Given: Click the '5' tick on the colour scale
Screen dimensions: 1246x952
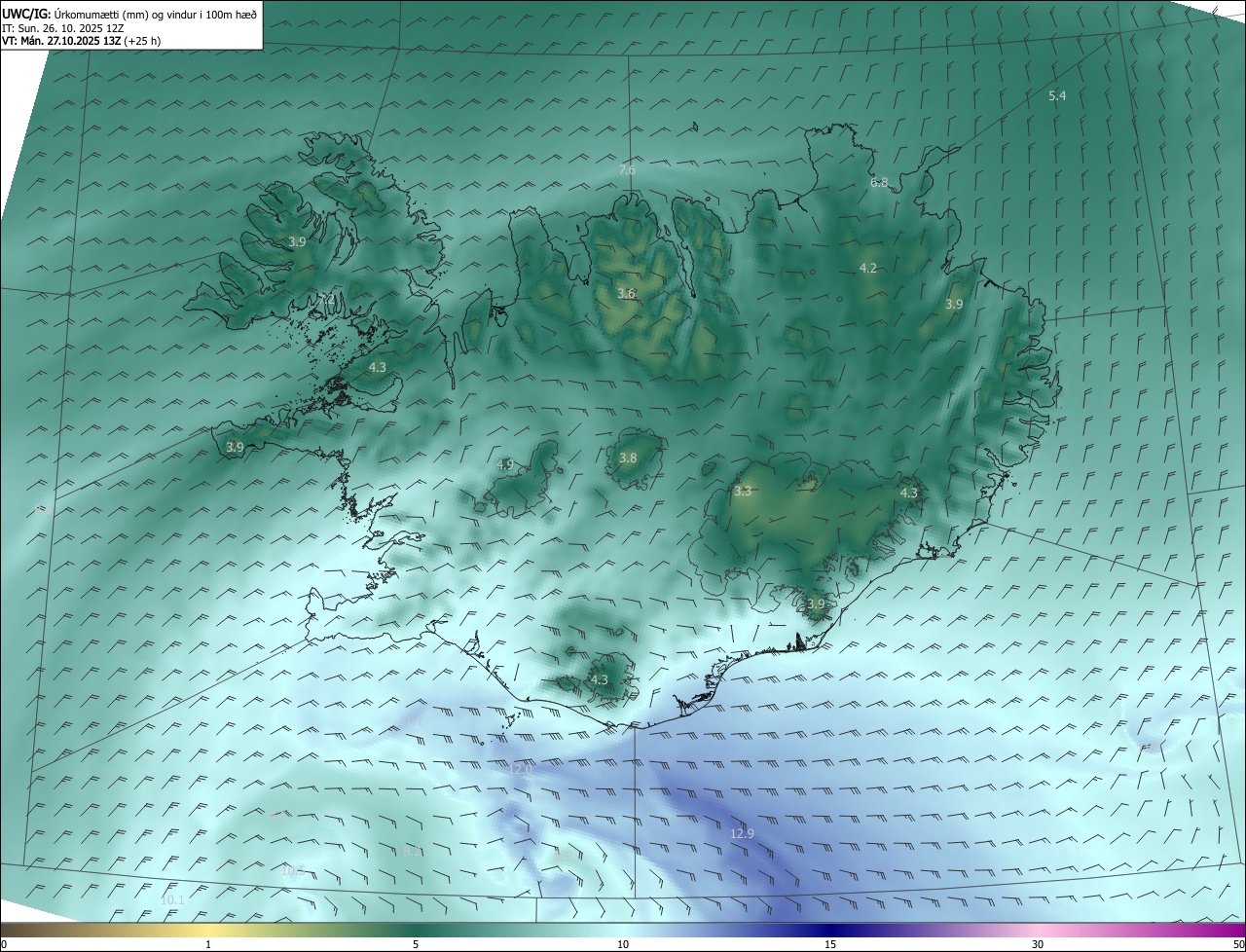Looking at the screenshot, I should coord(416,944).
